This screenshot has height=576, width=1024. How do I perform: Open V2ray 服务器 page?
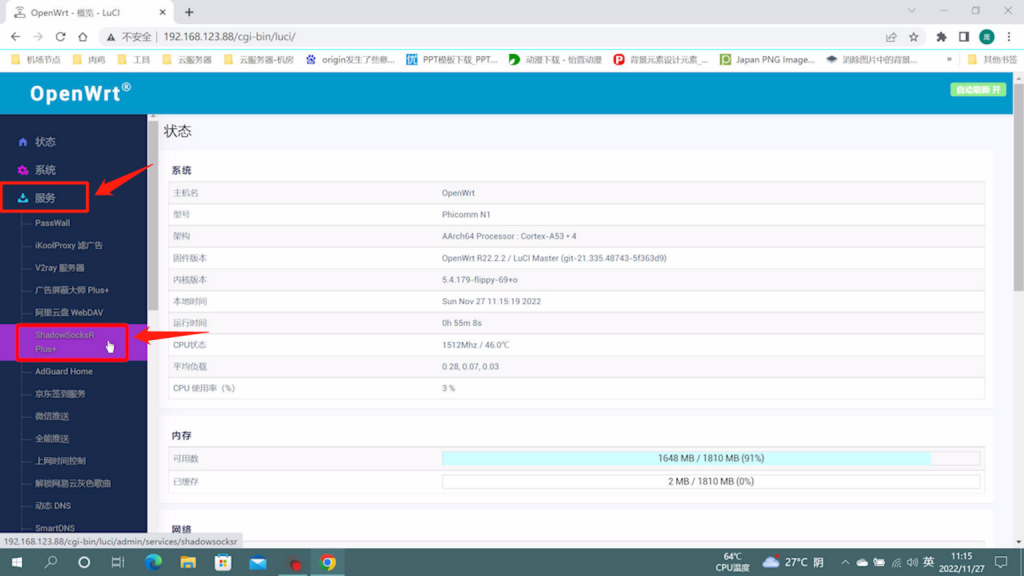[59, 268]
